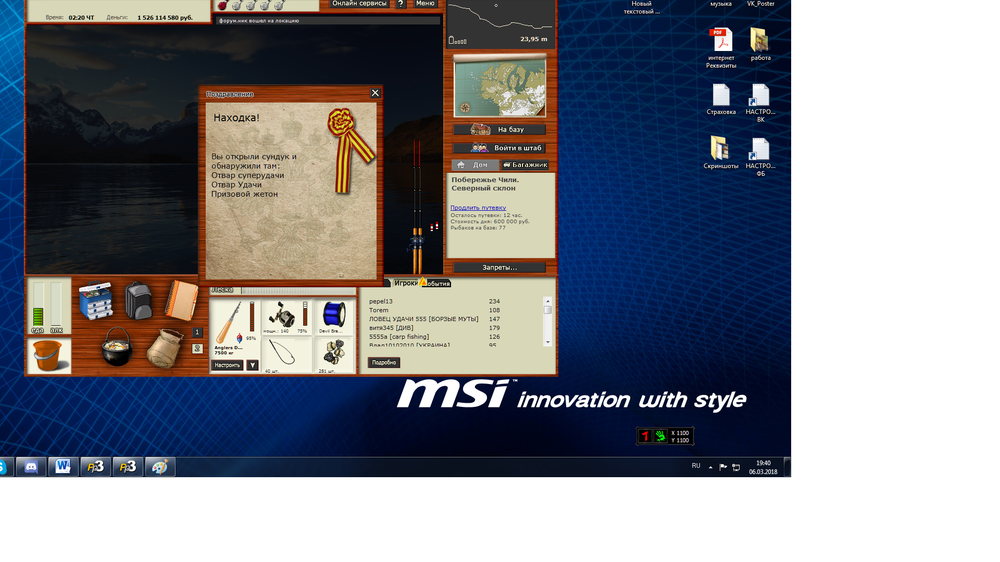The width and height of the screenshot is (1000, 562).
Task: Expand the dropdown arrow beside Настроить
Action: (252, 365)
